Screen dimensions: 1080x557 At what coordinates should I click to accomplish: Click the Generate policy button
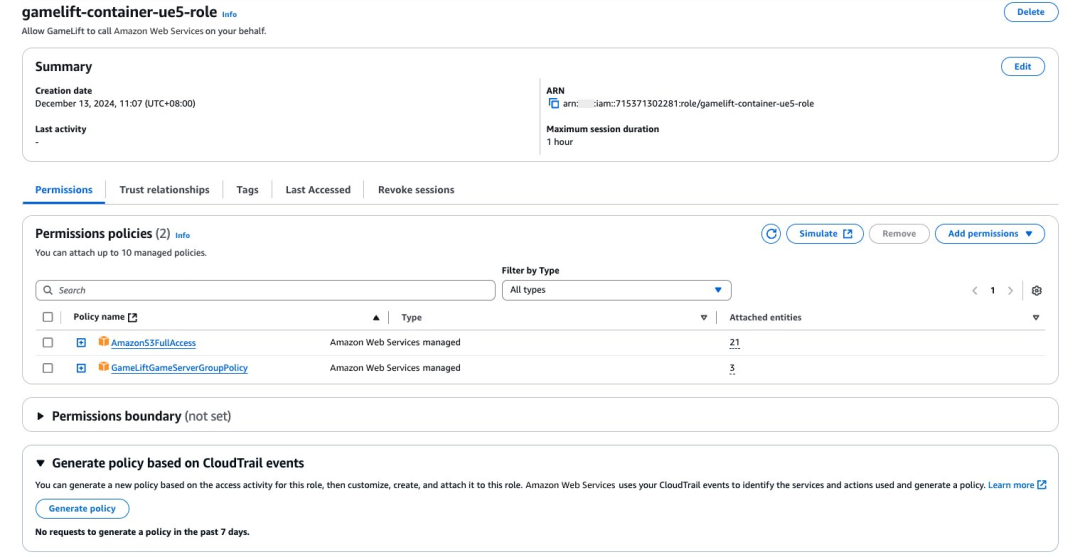pos(82,509)
